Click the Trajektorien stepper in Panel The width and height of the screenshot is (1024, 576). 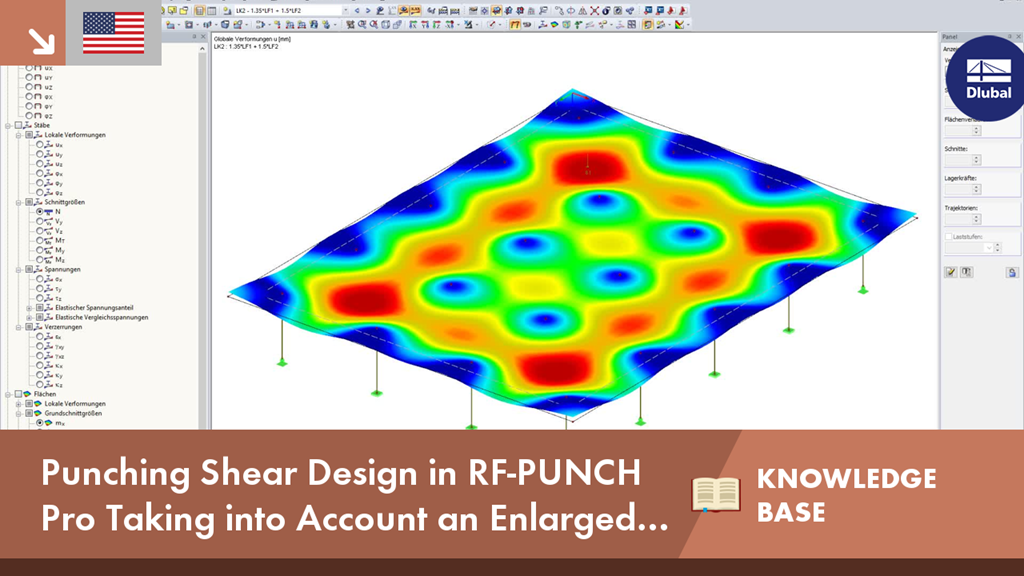pyautogui.click(x=976, y=219)
